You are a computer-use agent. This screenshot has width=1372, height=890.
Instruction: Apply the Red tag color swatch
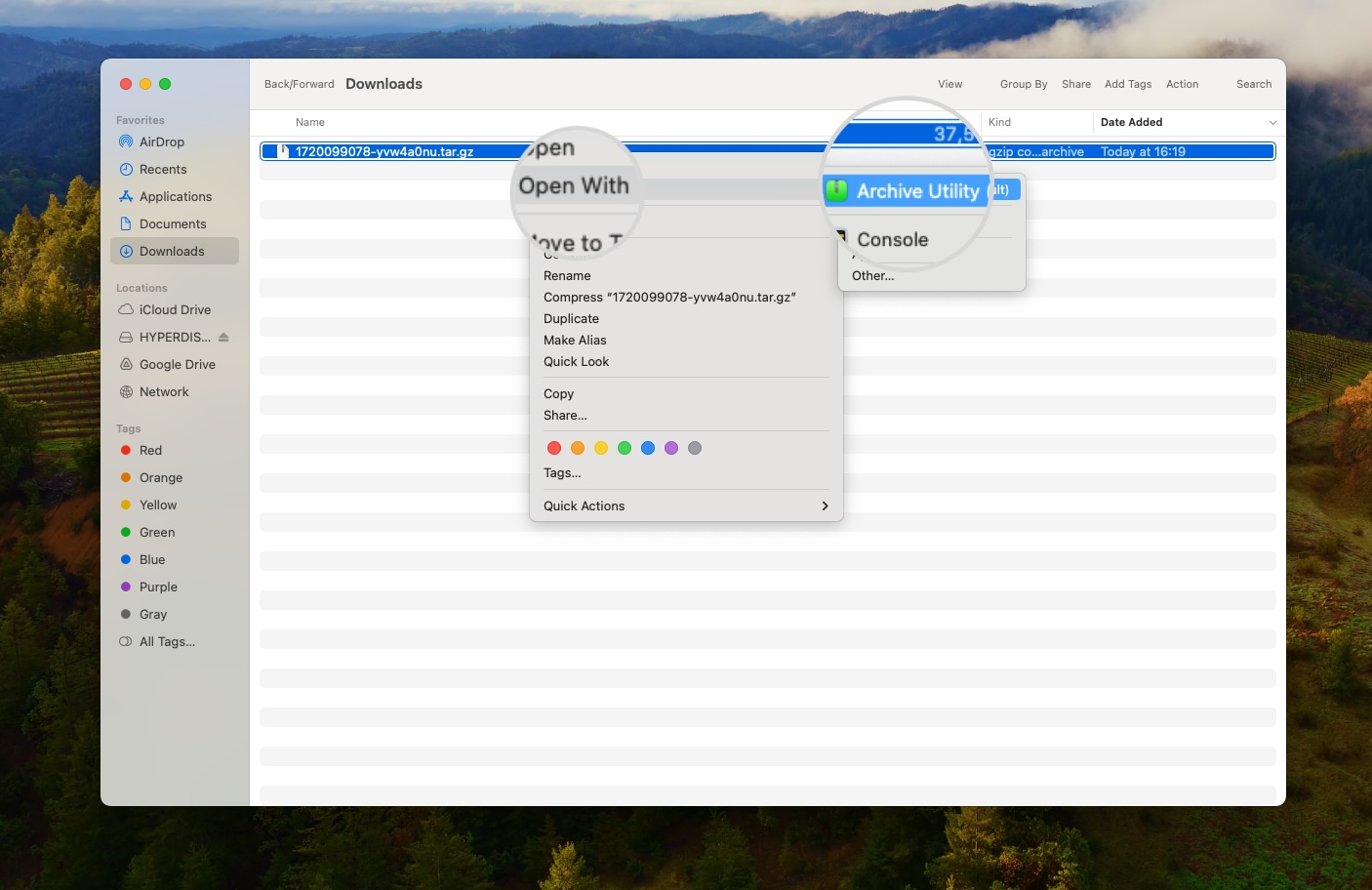coord(554,448)
